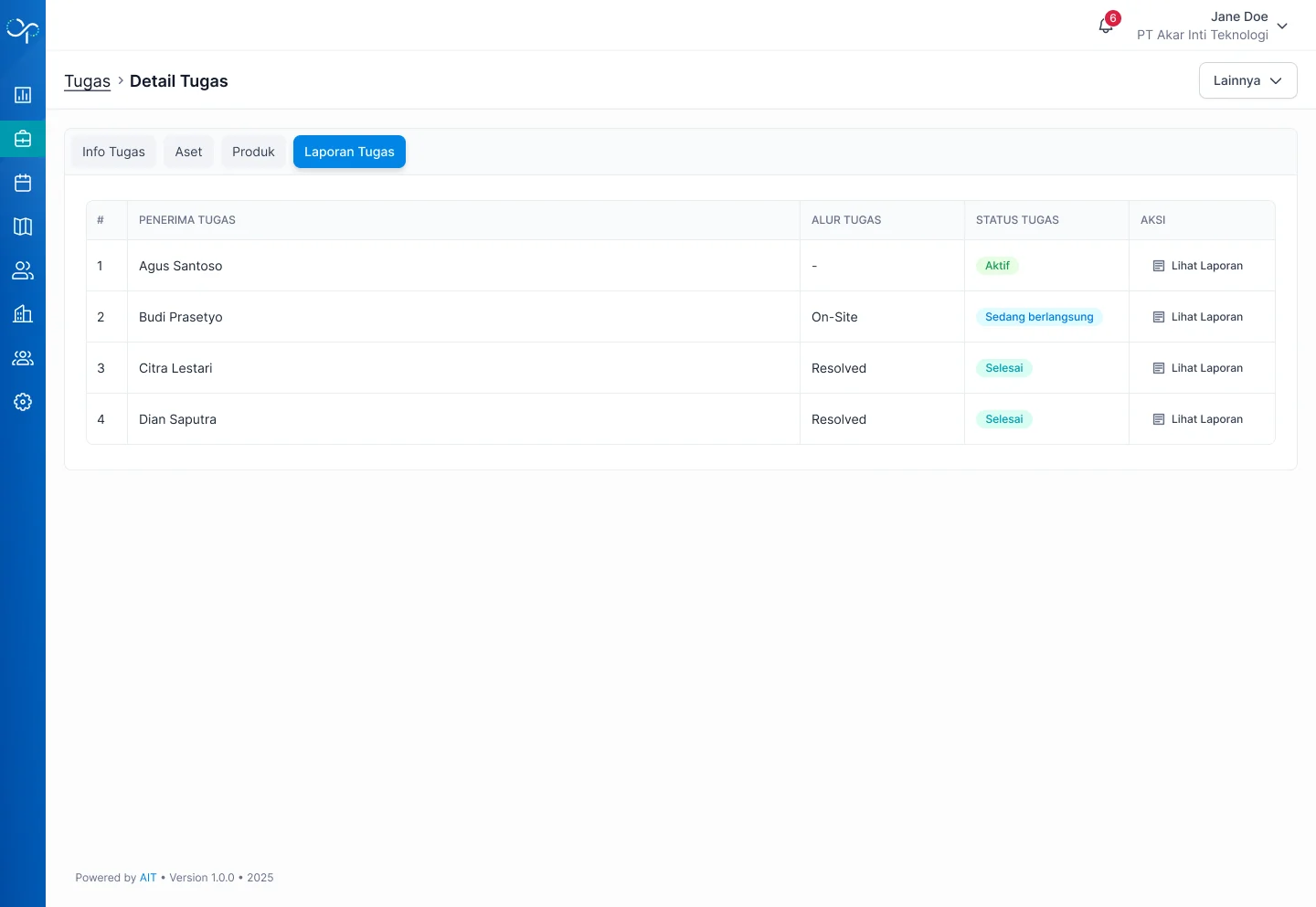Click the Sedang berlangsung status badge
The image size is (1316, 907).
(x=1039, y=317)
